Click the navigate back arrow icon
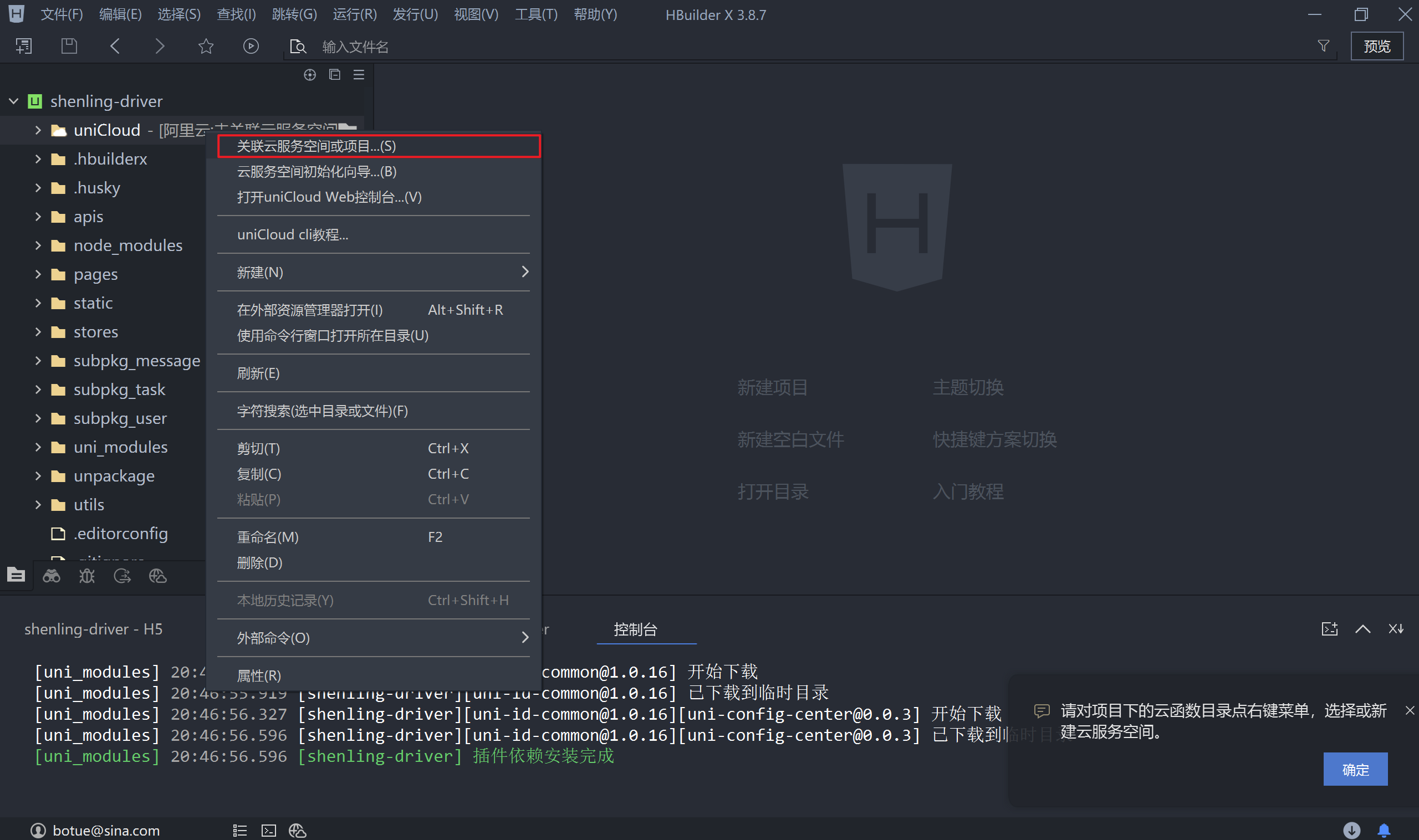The image size is (1419, 840). (x=115, y=46)
